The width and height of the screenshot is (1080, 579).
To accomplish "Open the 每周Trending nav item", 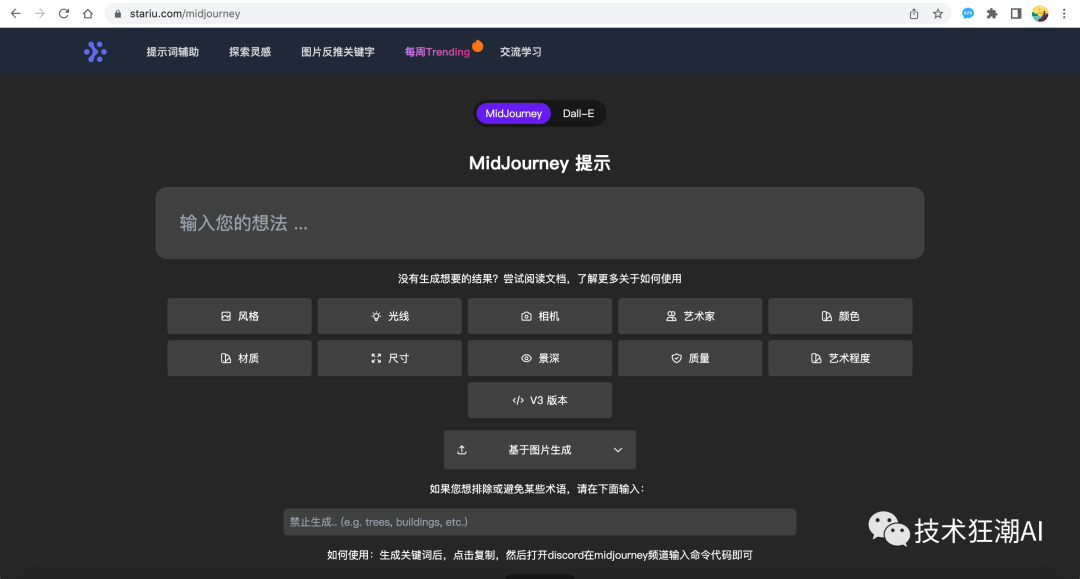I will pos(437,52).
